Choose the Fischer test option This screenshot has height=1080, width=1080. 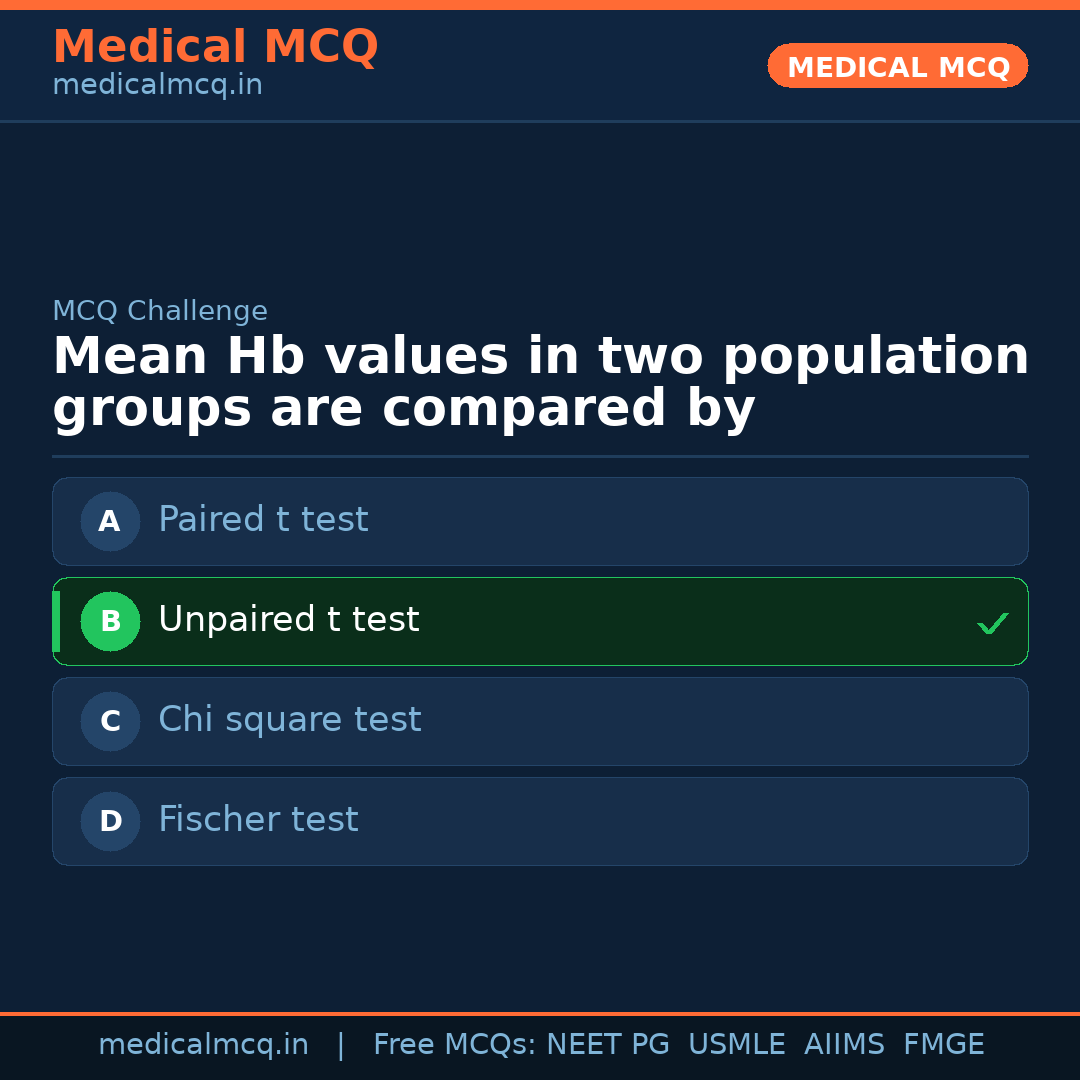click(258, 820)
